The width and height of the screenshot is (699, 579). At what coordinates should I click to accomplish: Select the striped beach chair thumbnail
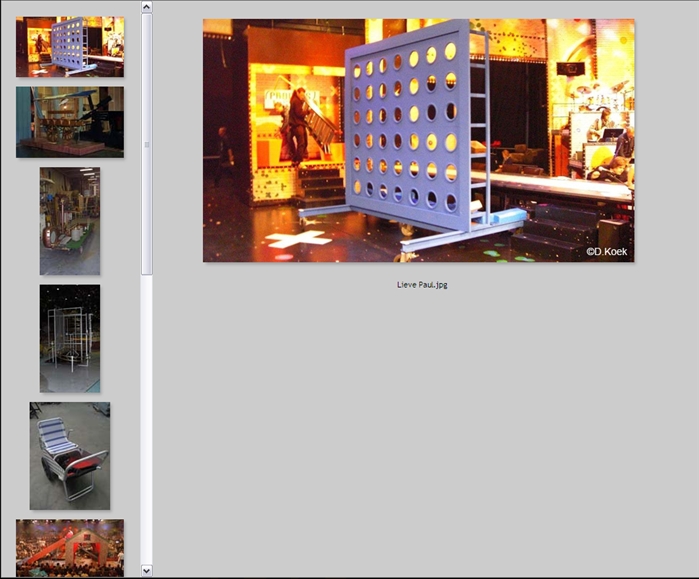(x=70, y=456)
